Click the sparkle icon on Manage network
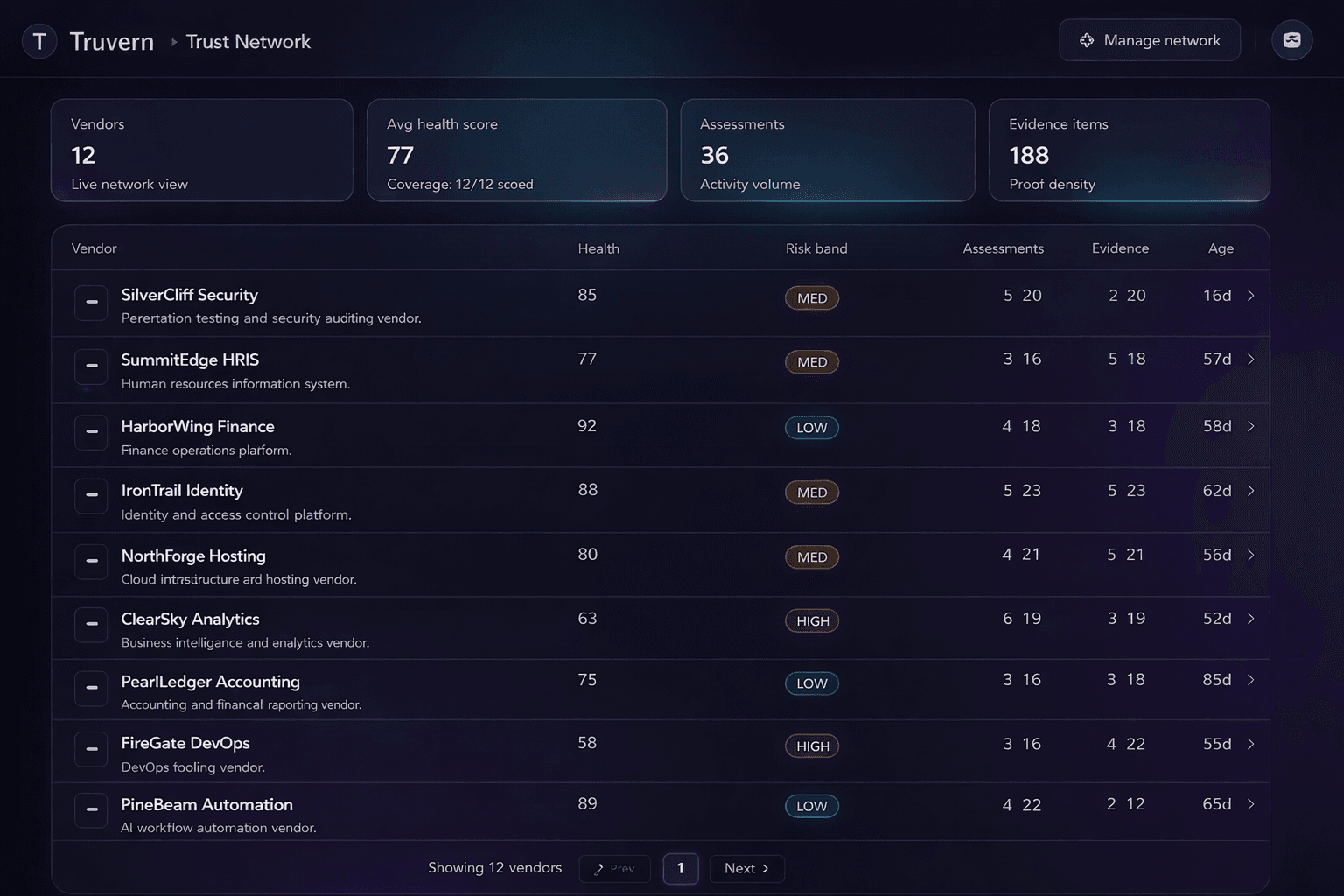The image size is (1344, 896). point(1087,40)
